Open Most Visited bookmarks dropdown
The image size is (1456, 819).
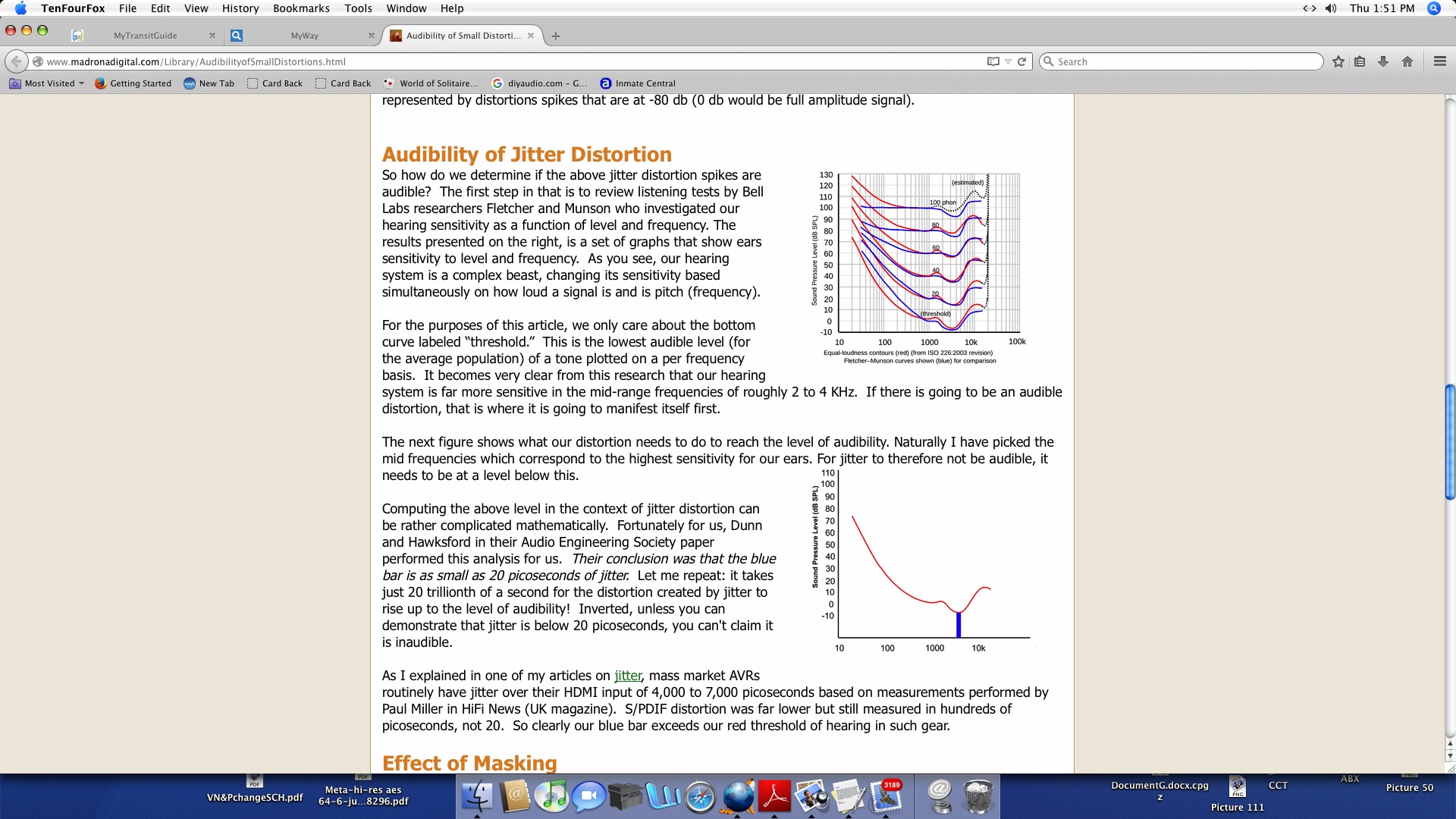[x=47, y=83]
